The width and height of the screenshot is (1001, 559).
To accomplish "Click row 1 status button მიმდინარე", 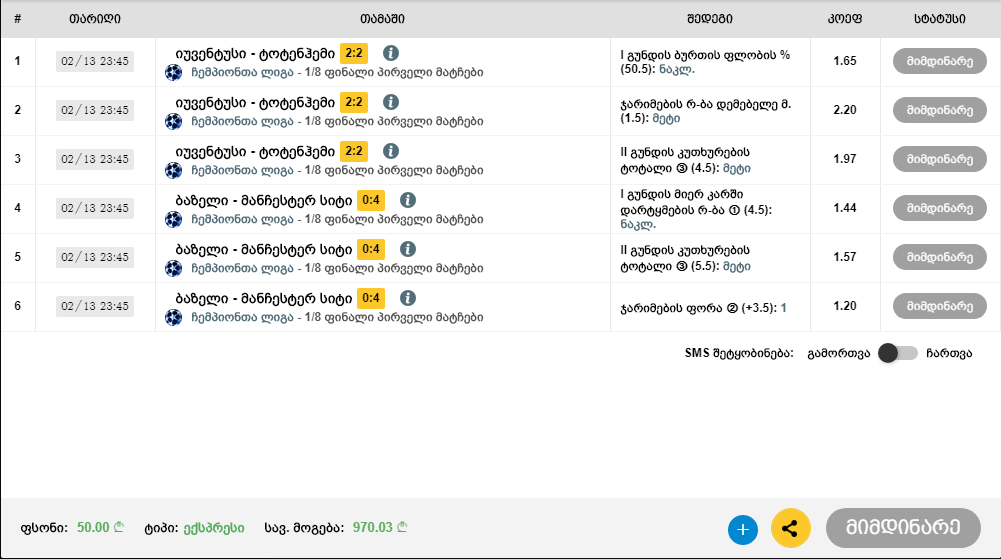I will [x=940, y=61].
